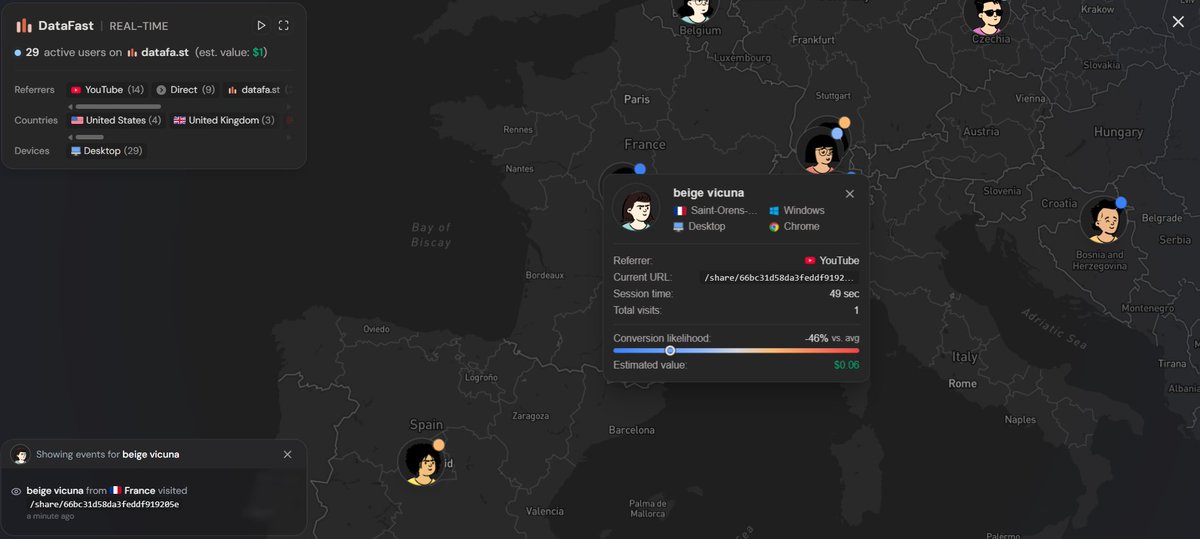This screenshot has width=1200, height=539.
Task: Click the conversion likelihood slider handle
Action: pos(670,351)
